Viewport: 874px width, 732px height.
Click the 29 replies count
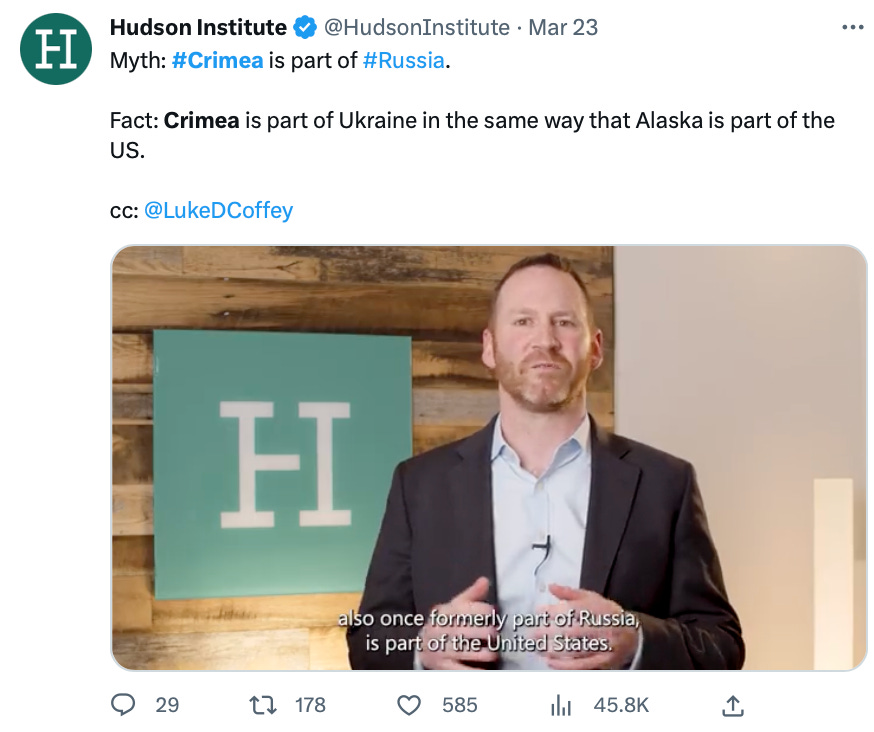point(167,705)
